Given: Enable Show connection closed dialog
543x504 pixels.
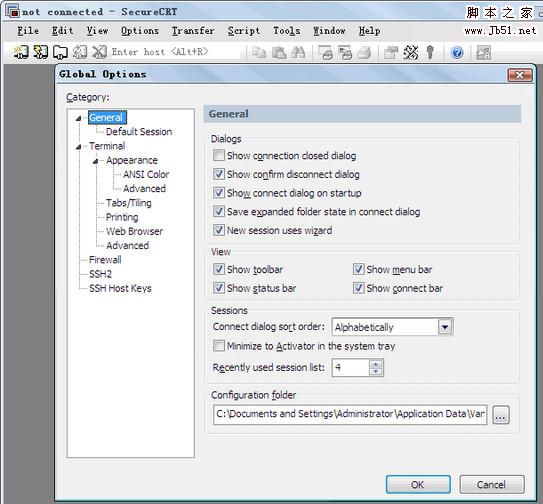Looking at the screenshot, I should (x=219, y=155).
